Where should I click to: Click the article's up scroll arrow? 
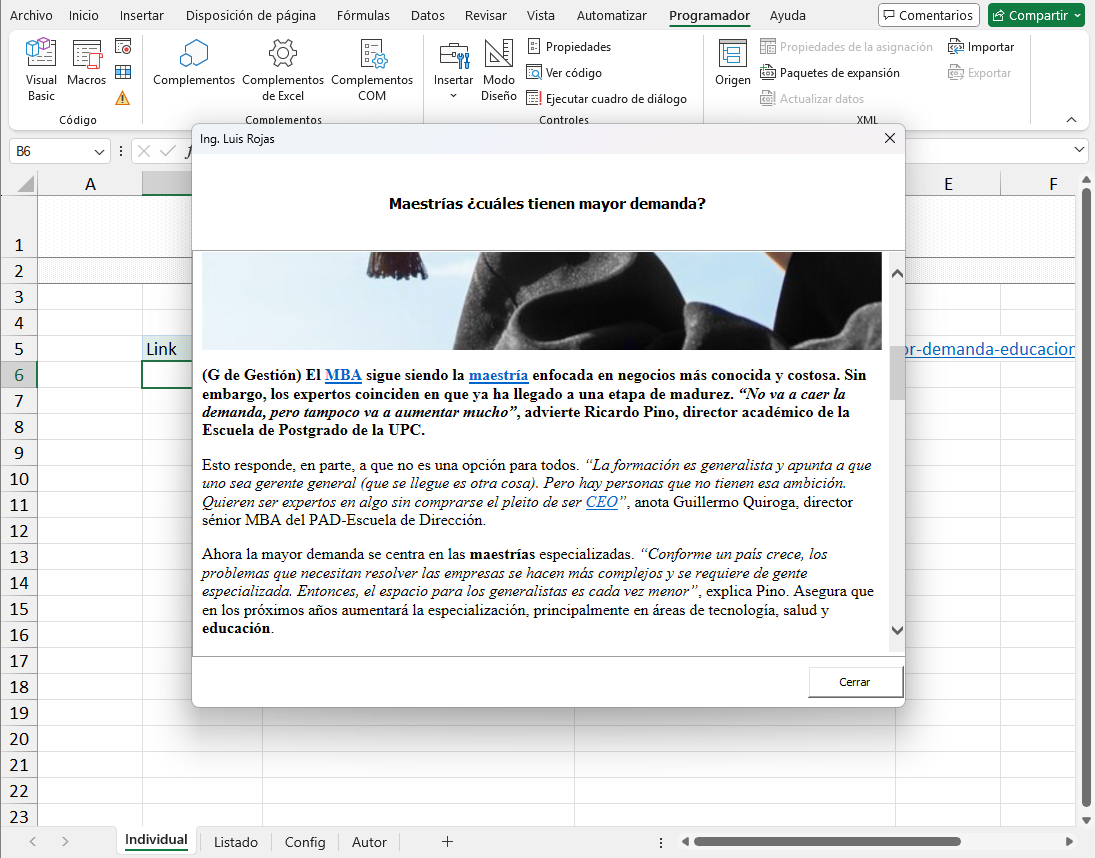(897, 274)
